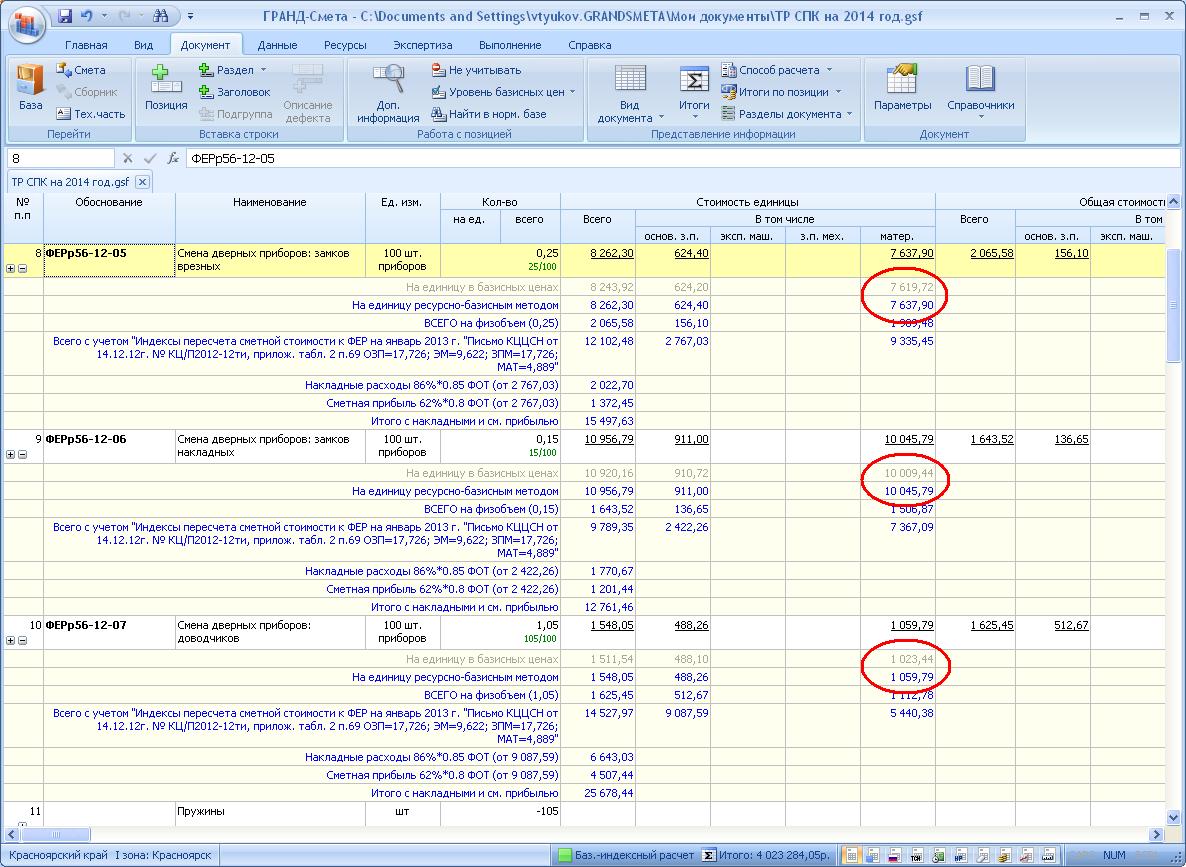Expand the Уровень базисных цен dropdown
1186x867 pixels.
pos(504,92)
